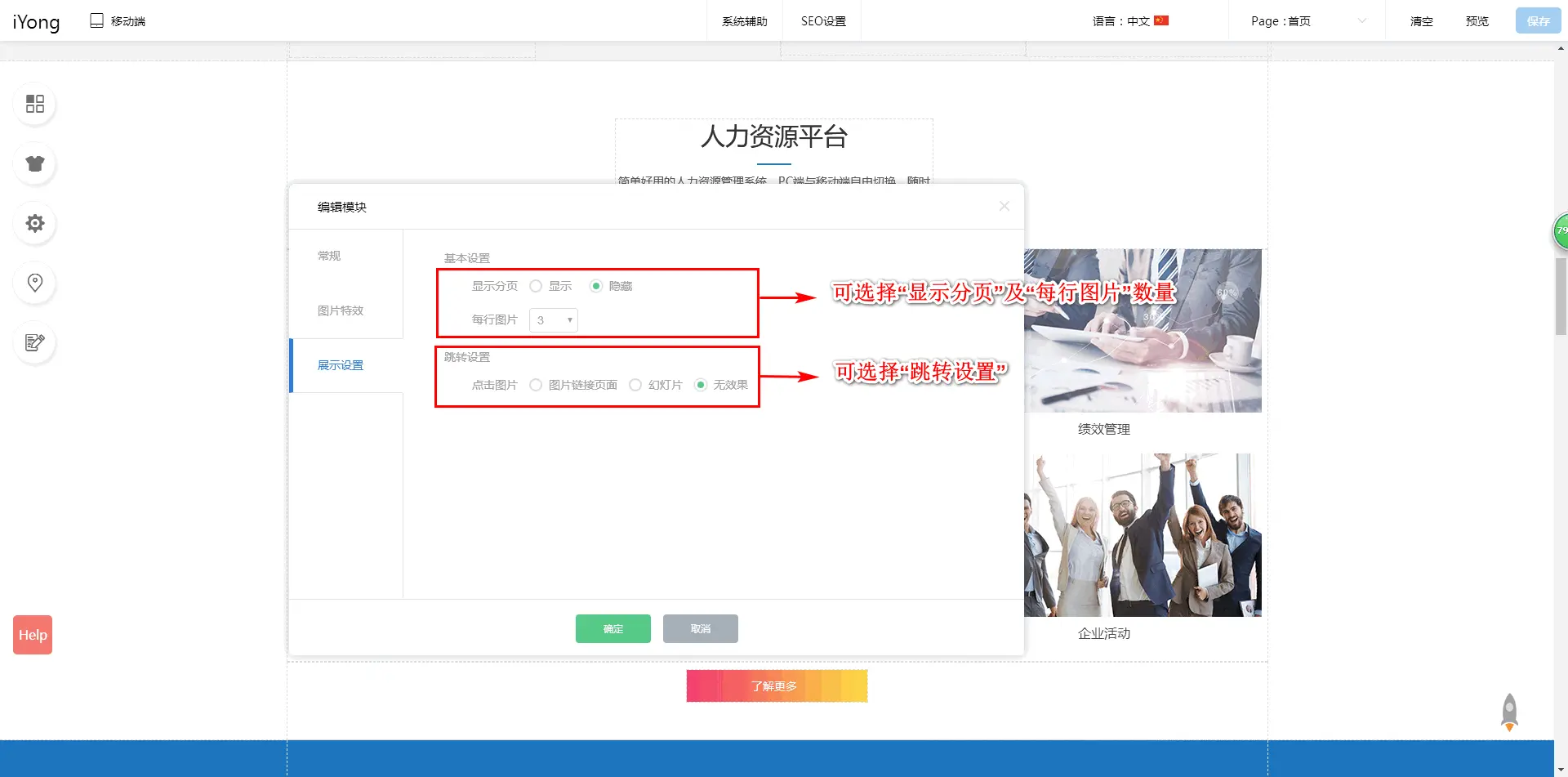
Task: Open the modules grid icon in sidebar
Action: point(34,104)
